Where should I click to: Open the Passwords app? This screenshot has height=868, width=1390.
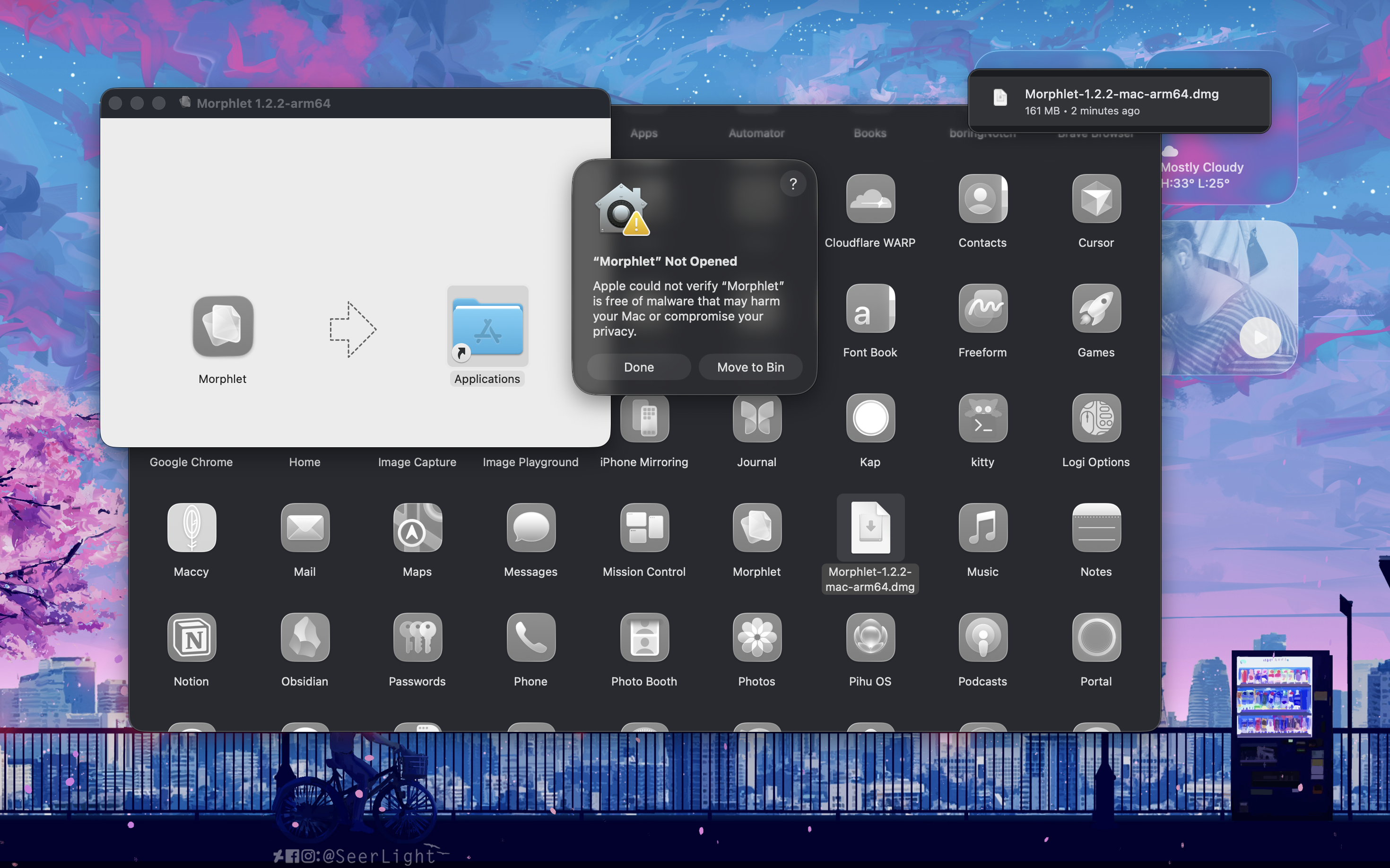417,637
